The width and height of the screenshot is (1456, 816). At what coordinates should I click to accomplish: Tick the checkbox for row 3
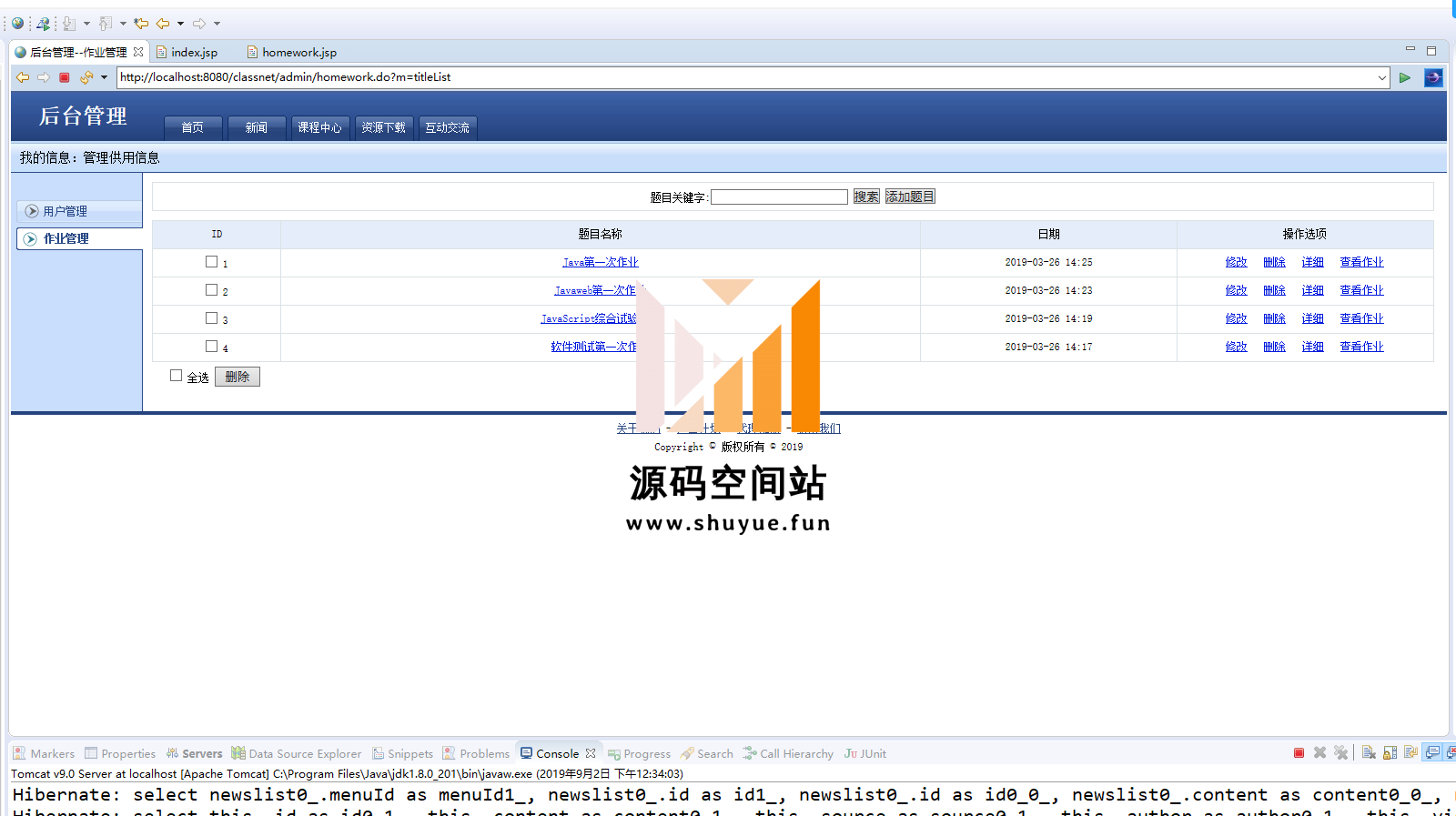pos(211,318)
